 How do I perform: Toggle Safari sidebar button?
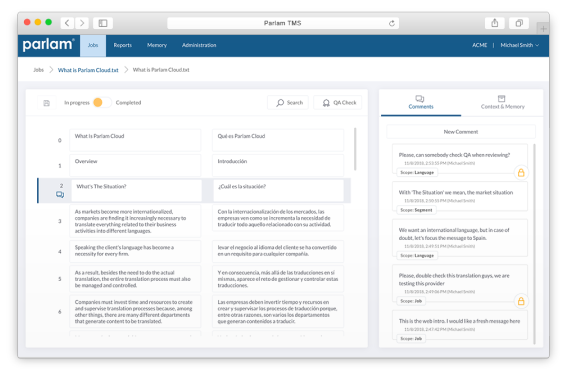coord(103,23)
